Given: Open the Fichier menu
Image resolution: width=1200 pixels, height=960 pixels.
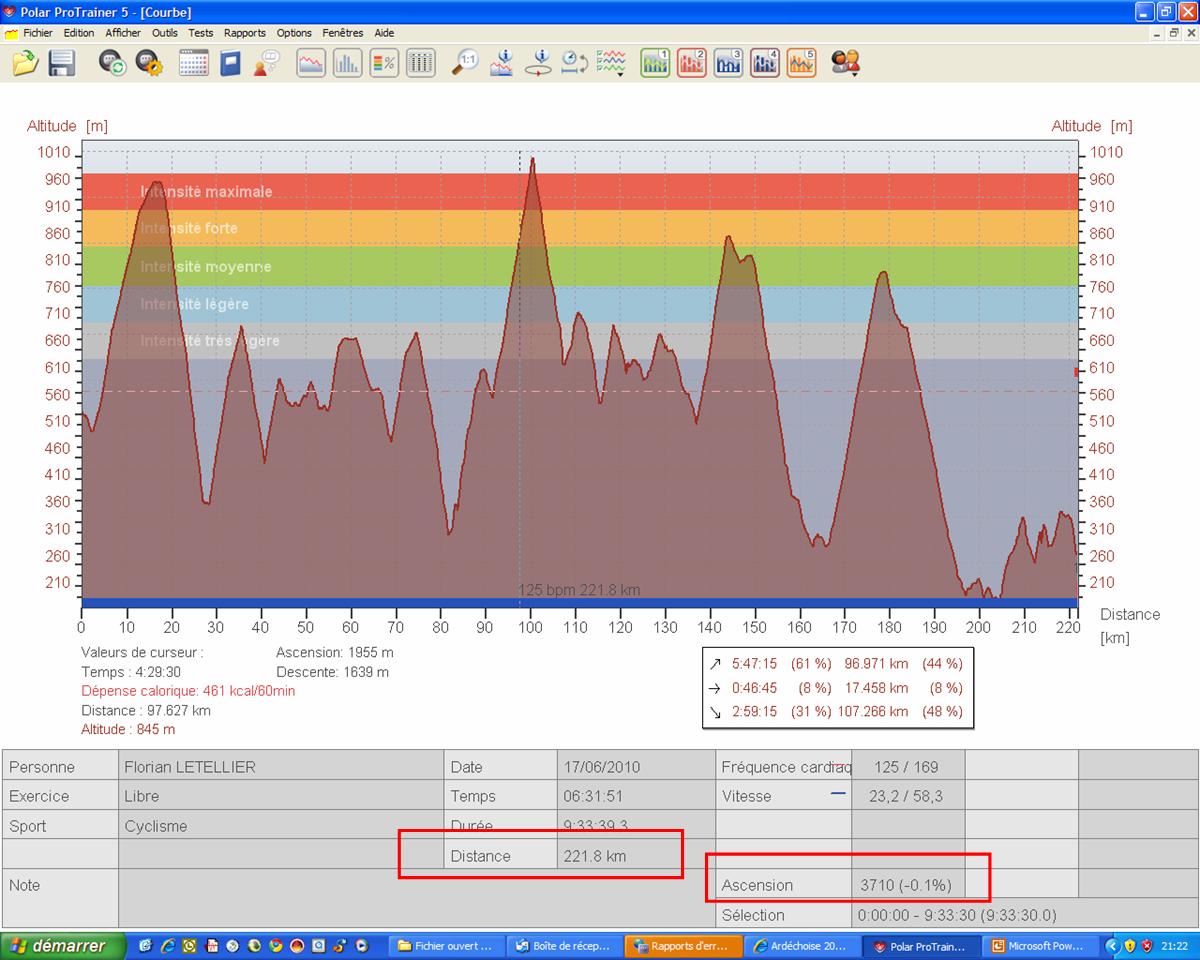Looking at the screenshot, I should pyautogui.click(x=38, y=33).
